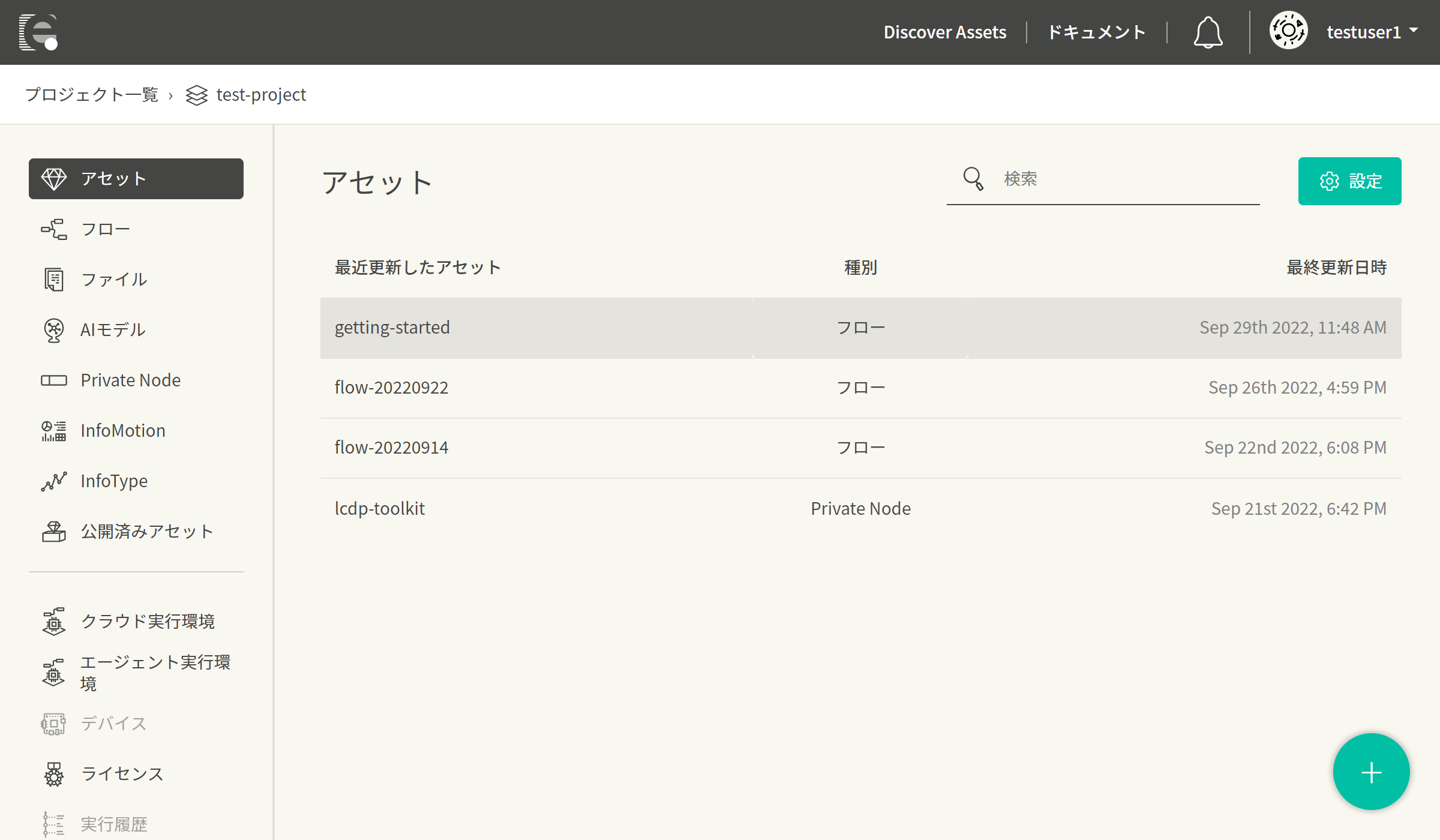The height and width of the screenshot is (840, 1440).
Task: Click 最近更新したアセット column header
Action: [x=418, y=268]
